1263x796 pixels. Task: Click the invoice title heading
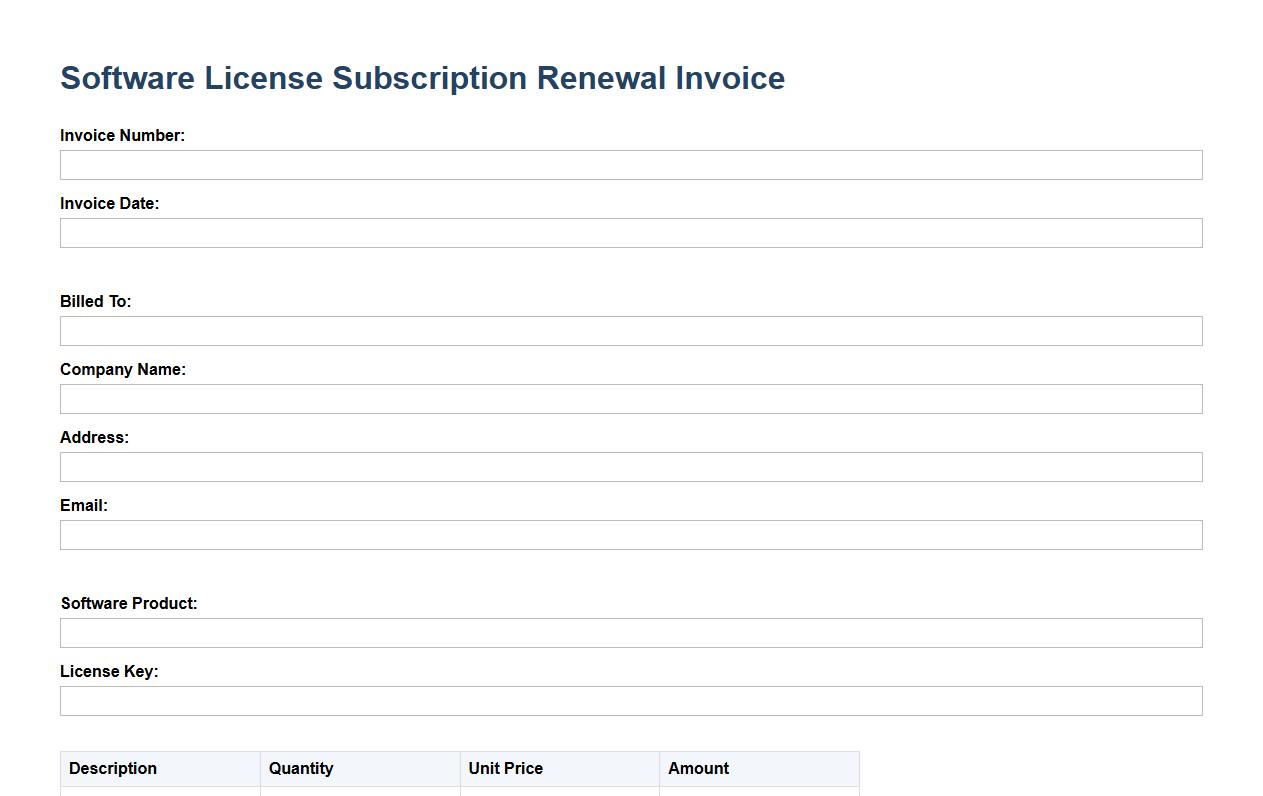(x=422, y=78)
